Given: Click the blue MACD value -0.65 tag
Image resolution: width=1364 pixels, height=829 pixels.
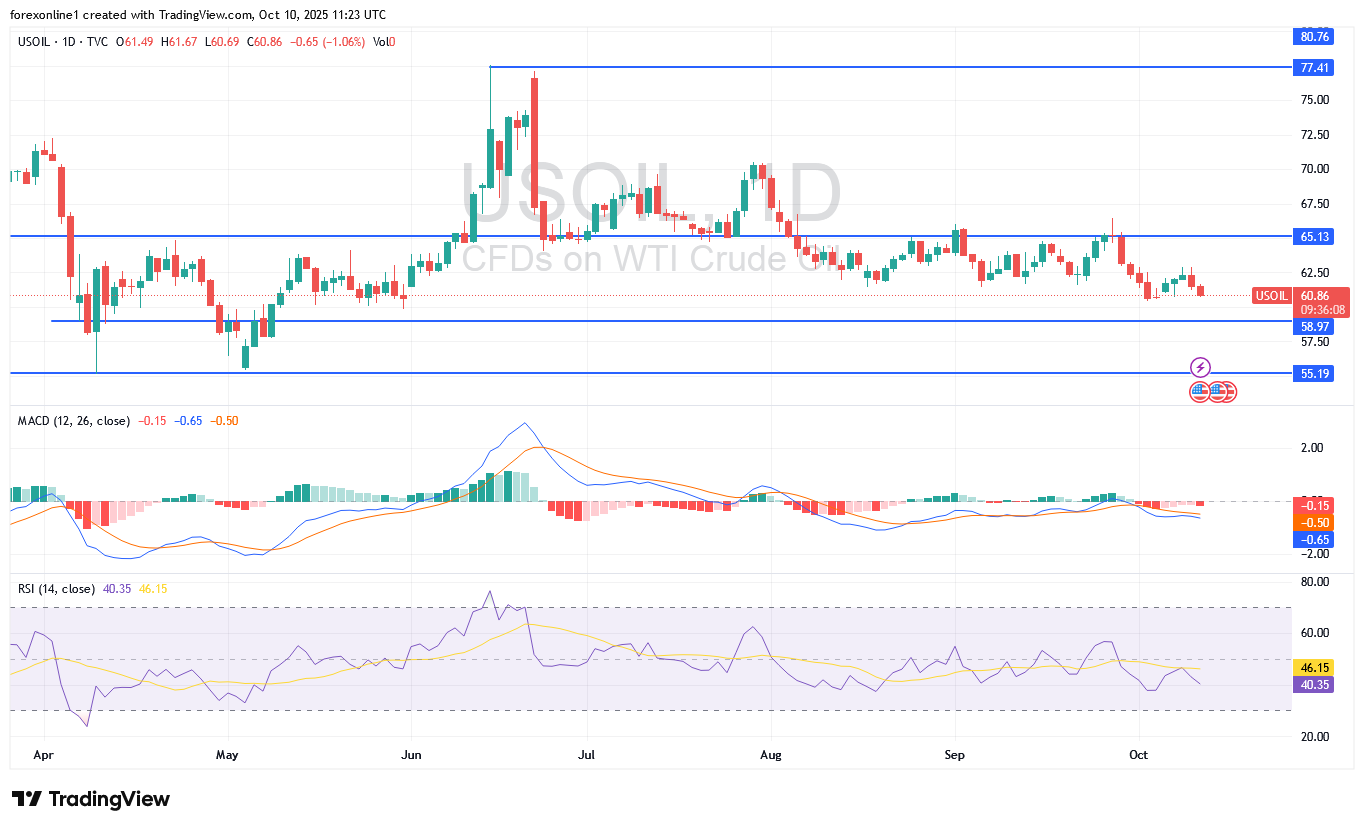Looking at the screenshot, I should tap(1314, 539).
